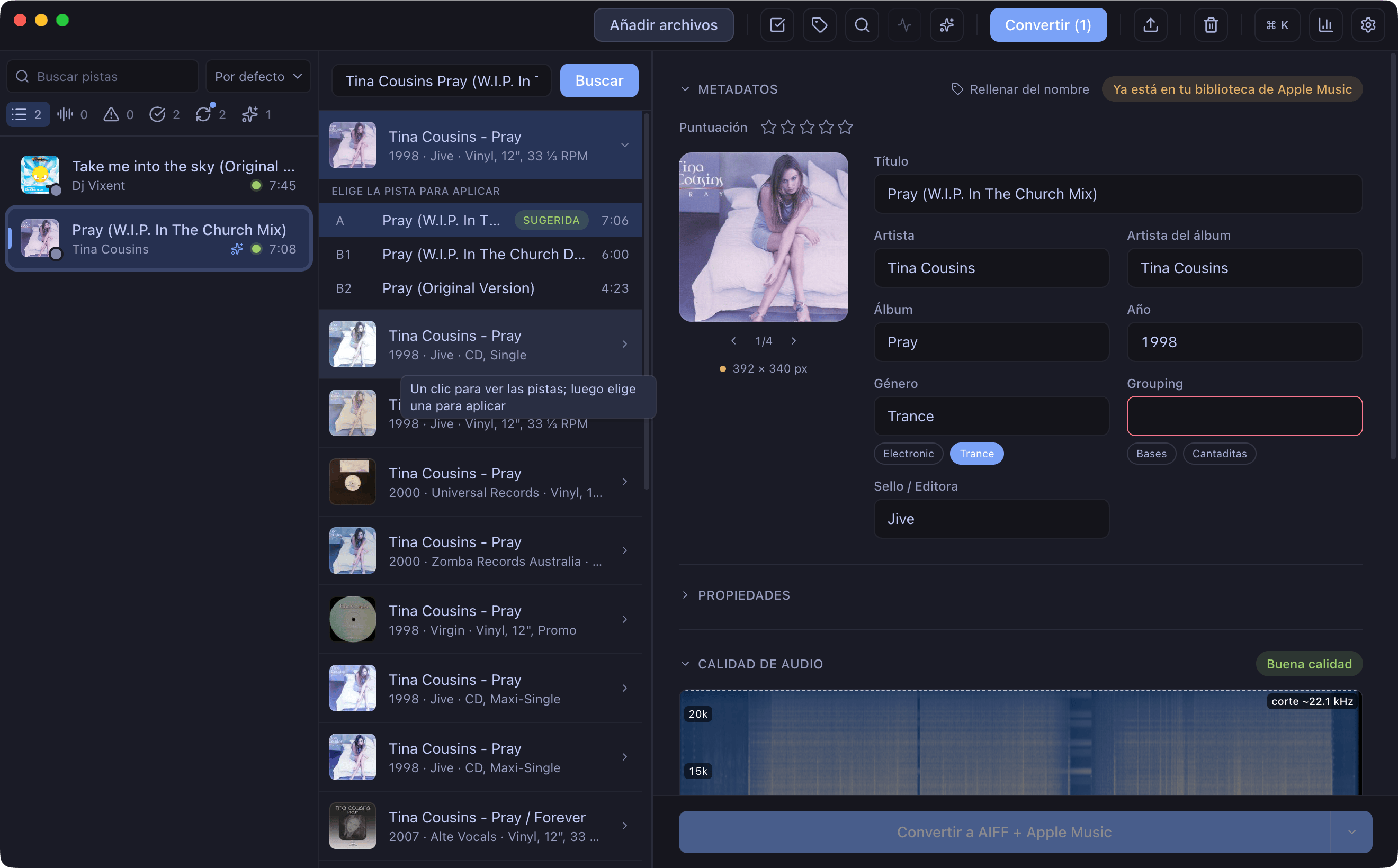Open the convert options dropdown arrow
This screenshot has width=1398, height=868.
[1351, 832]
